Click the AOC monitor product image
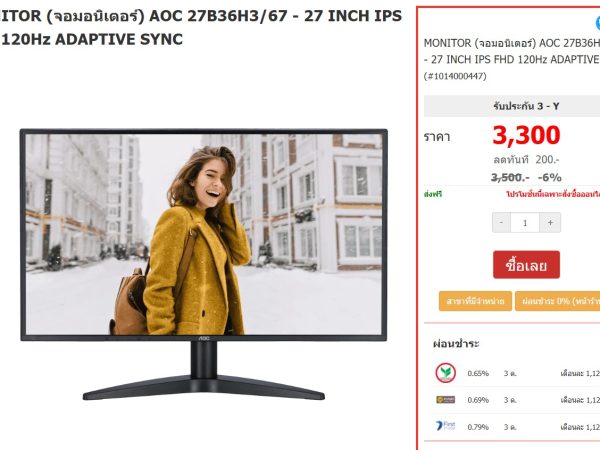The height and width of the screenshot is (450, 600). 204,264
